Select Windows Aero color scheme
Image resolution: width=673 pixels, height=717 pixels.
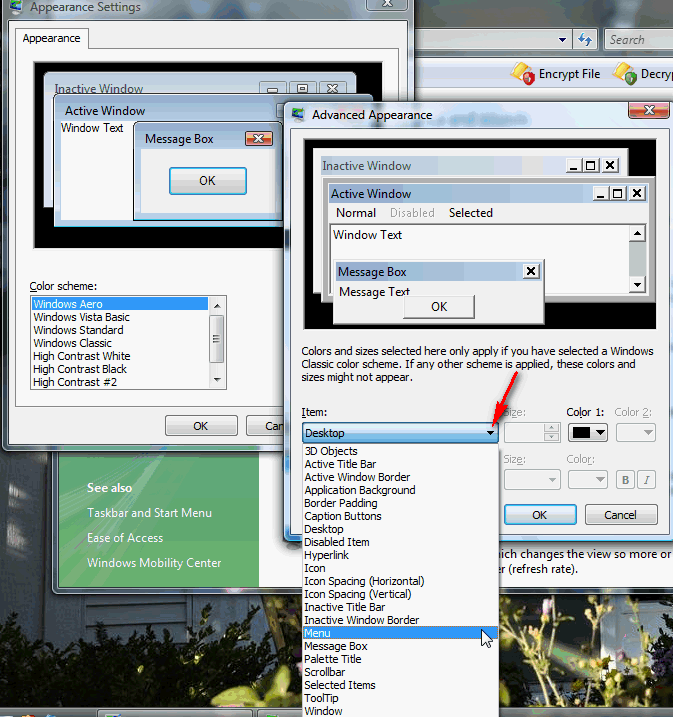pos(120,304)
